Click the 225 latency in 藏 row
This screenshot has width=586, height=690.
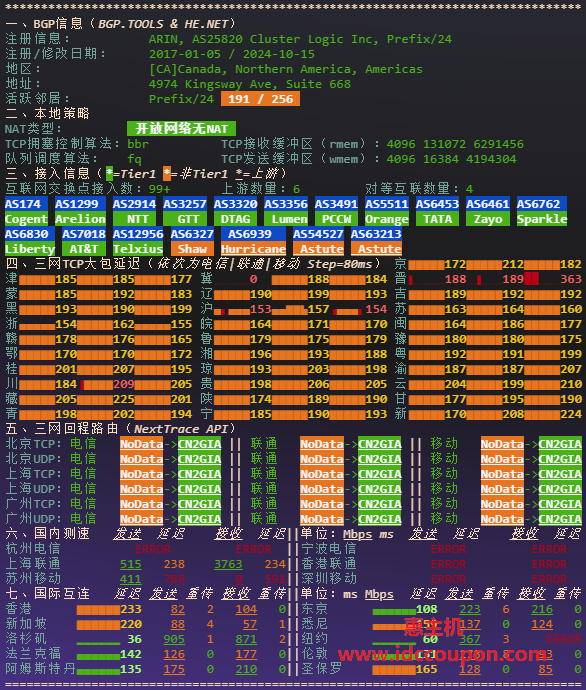point(124,399)
